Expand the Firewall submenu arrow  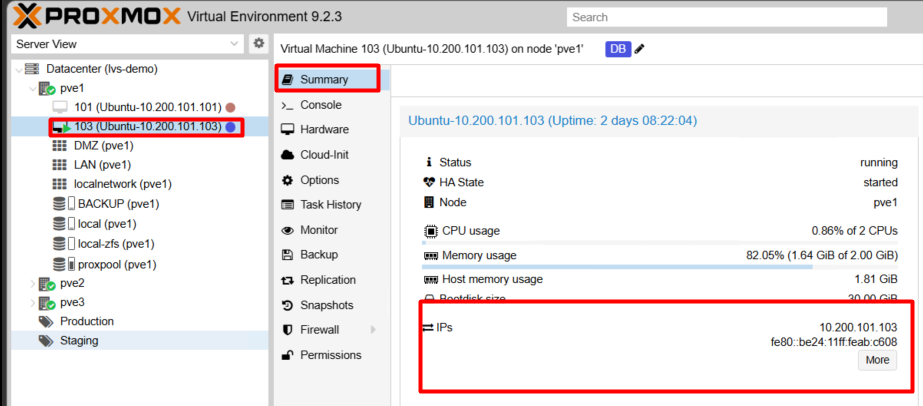(x=373, y=330)
